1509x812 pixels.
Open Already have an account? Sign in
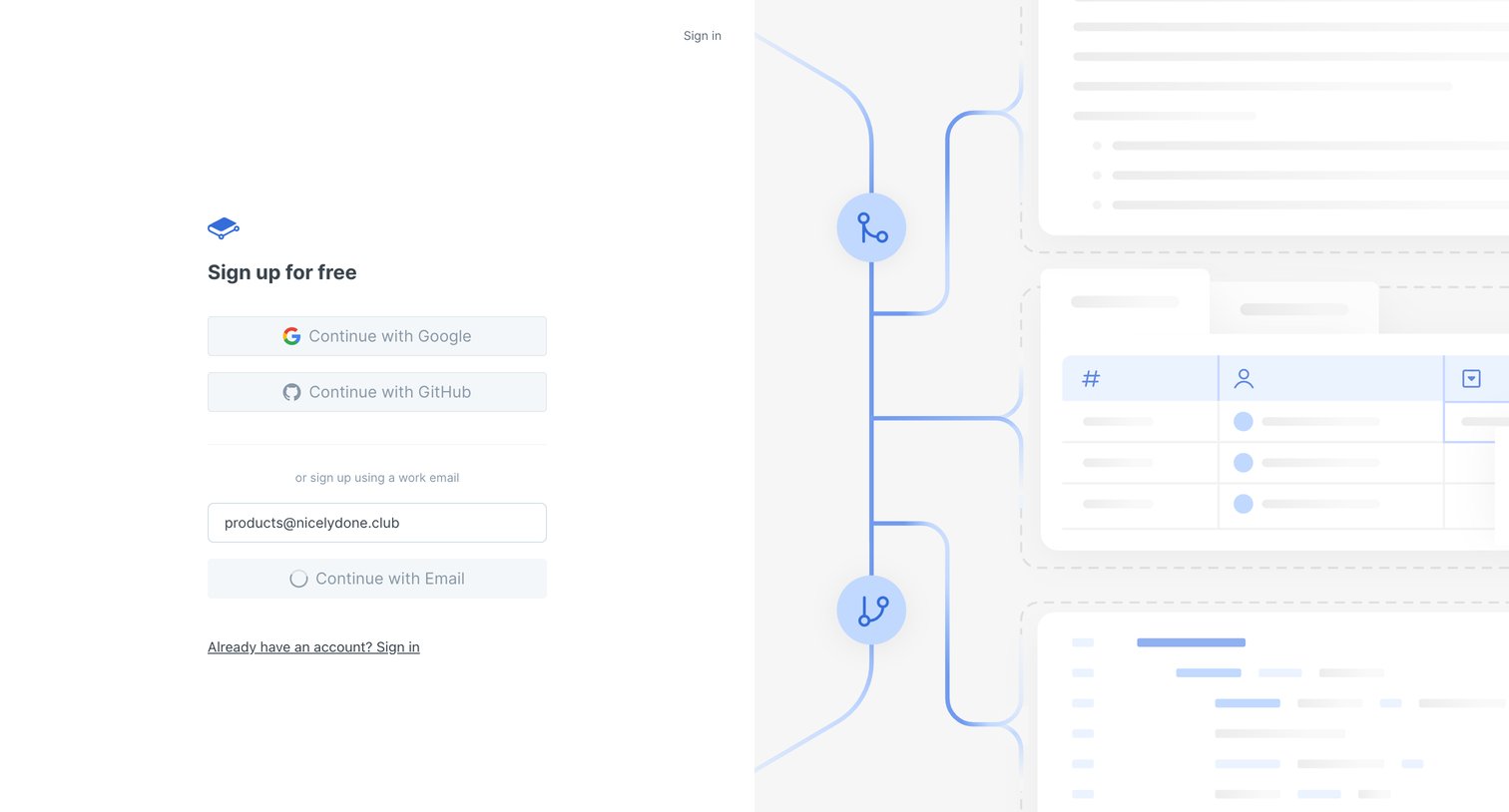pyautogui.click(x=313, y=647)
